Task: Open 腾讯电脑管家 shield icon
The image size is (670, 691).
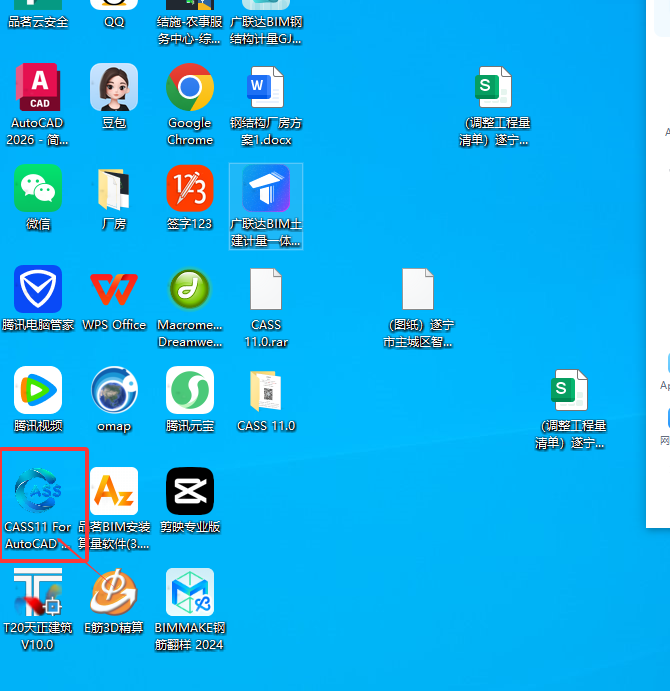Action: click(38, 289)
